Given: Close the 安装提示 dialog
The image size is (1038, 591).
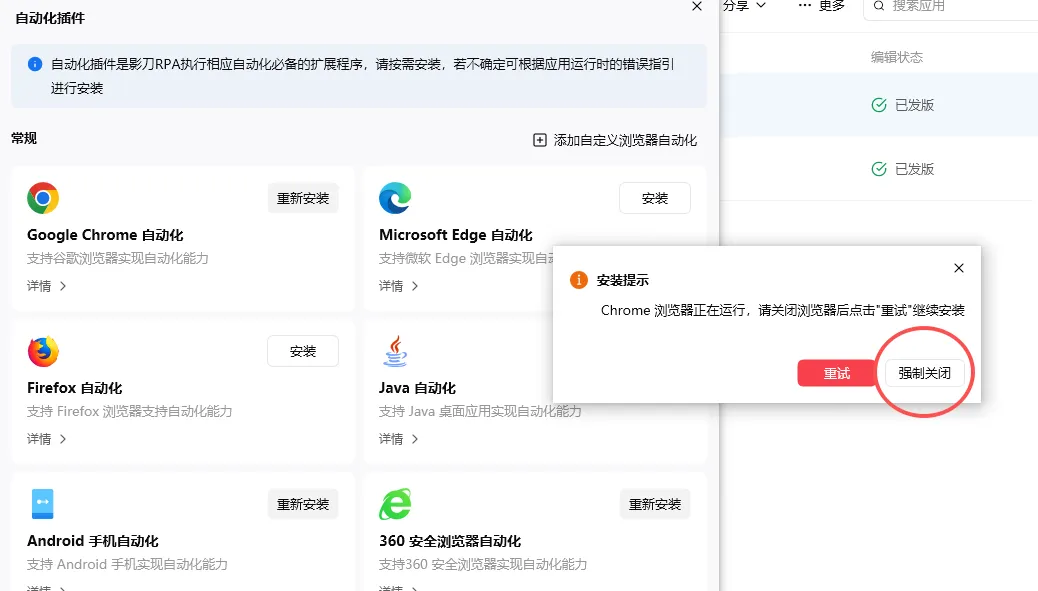Looking at the screenshot, I should click(959, 268).
